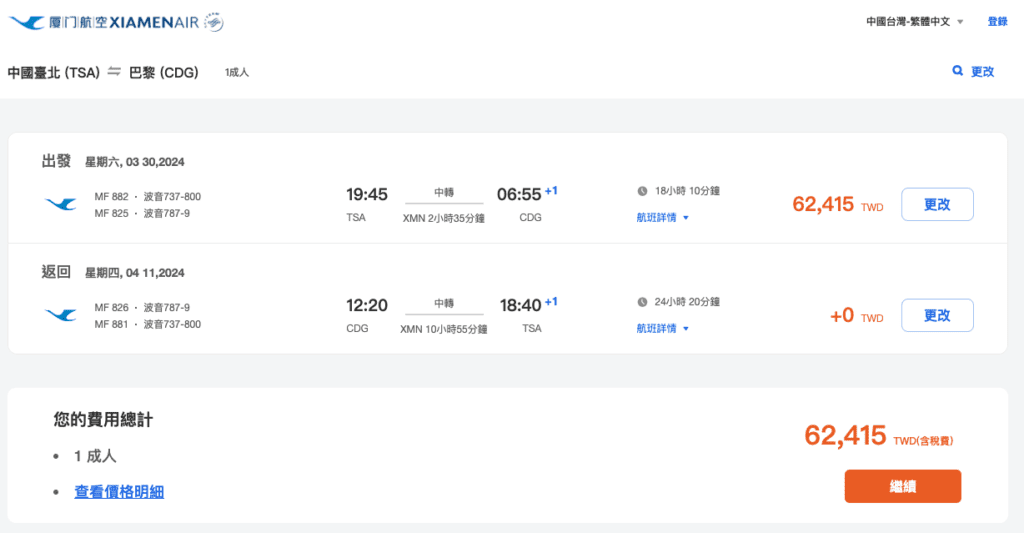The height and width of the screenshot is (533, 1024).
Task: Click the 中國臺北 (TSA) origin text
Action: [x=54, y=73]
